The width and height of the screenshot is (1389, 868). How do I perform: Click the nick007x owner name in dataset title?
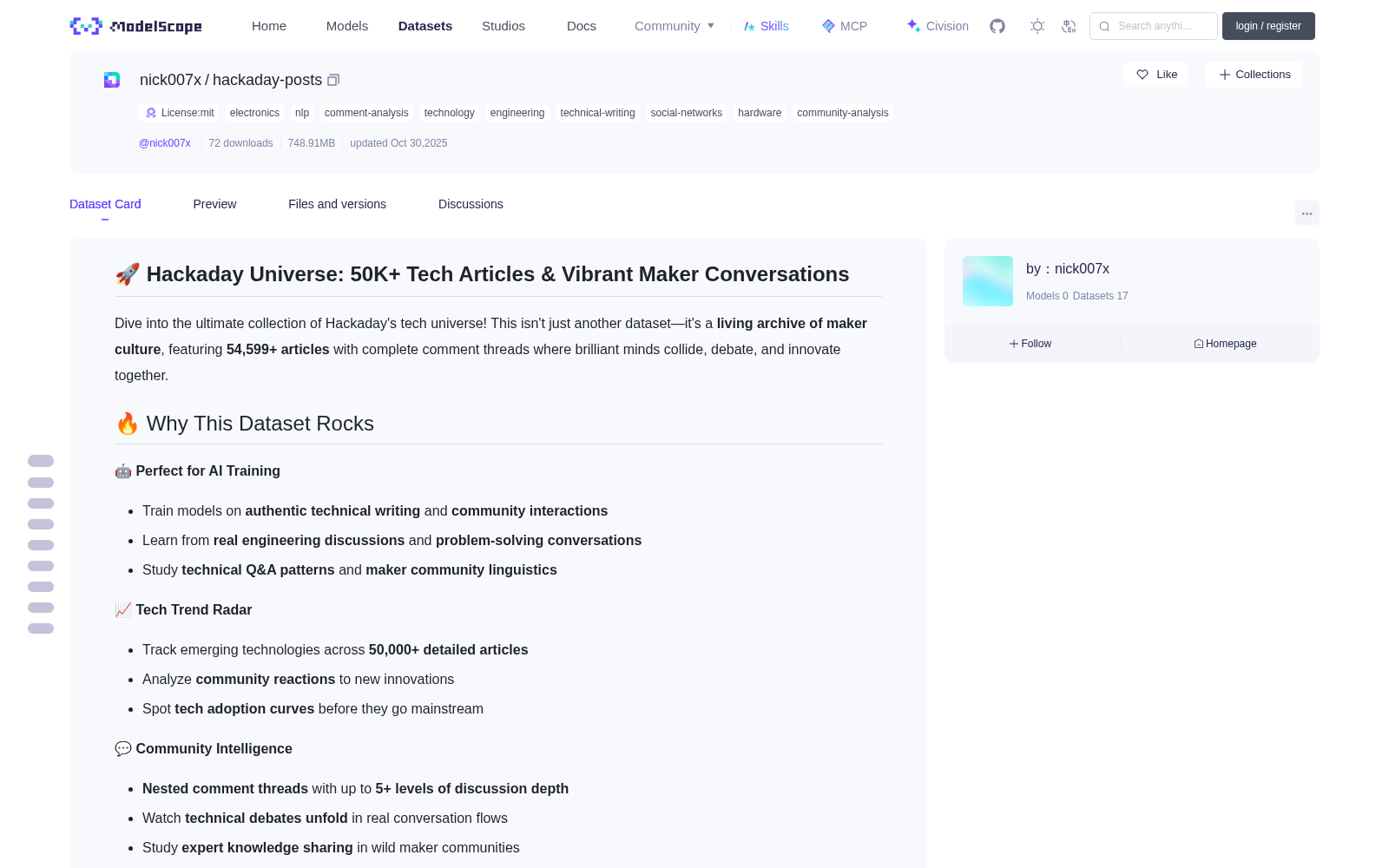[x=170, y=80]
